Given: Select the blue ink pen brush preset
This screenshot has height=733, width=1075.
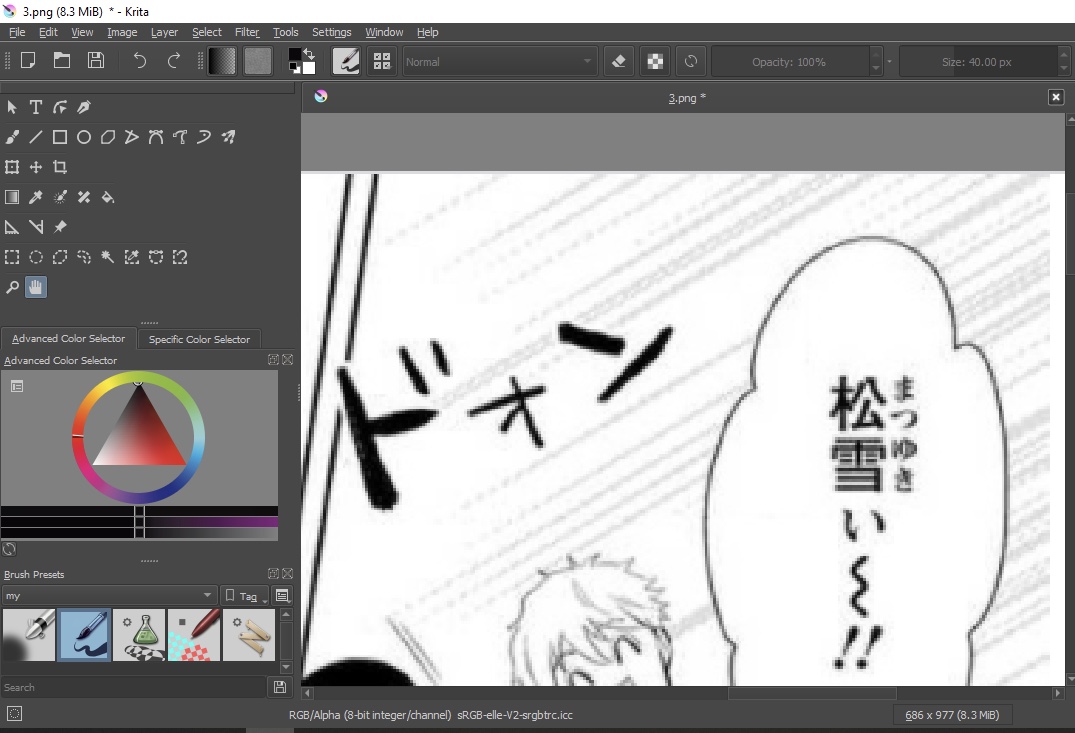Looking at the screenshot, I should click(84, 635).
